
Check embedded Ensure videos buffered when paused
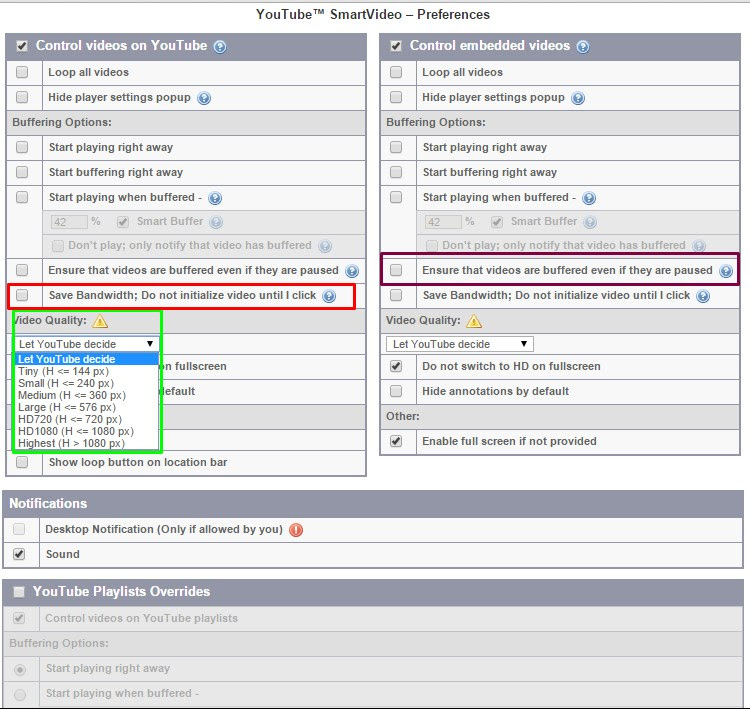[396, 270]
